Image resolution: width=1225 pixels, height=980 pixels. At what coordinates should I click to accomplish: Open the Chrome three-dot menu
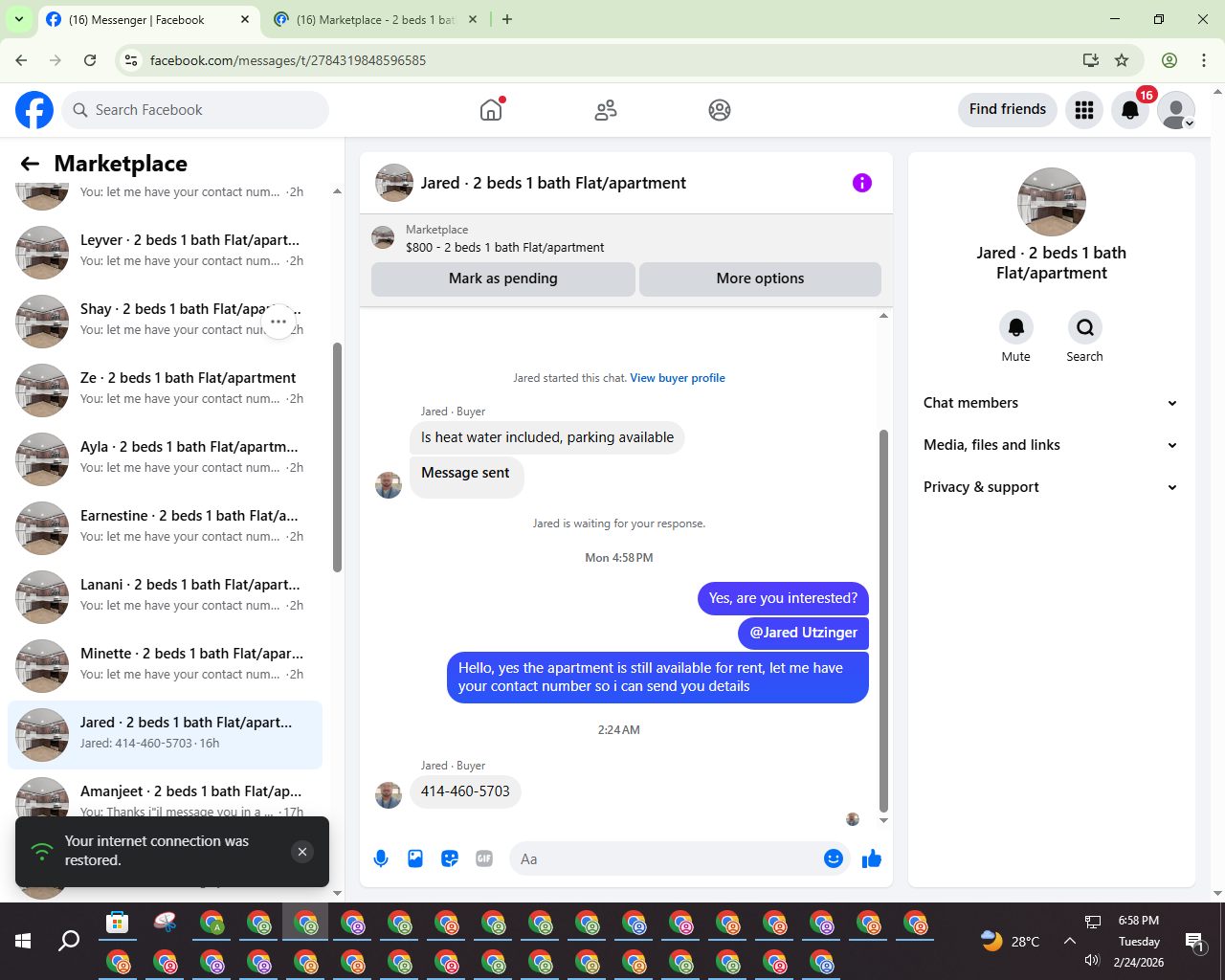(x=1204, y=60)
